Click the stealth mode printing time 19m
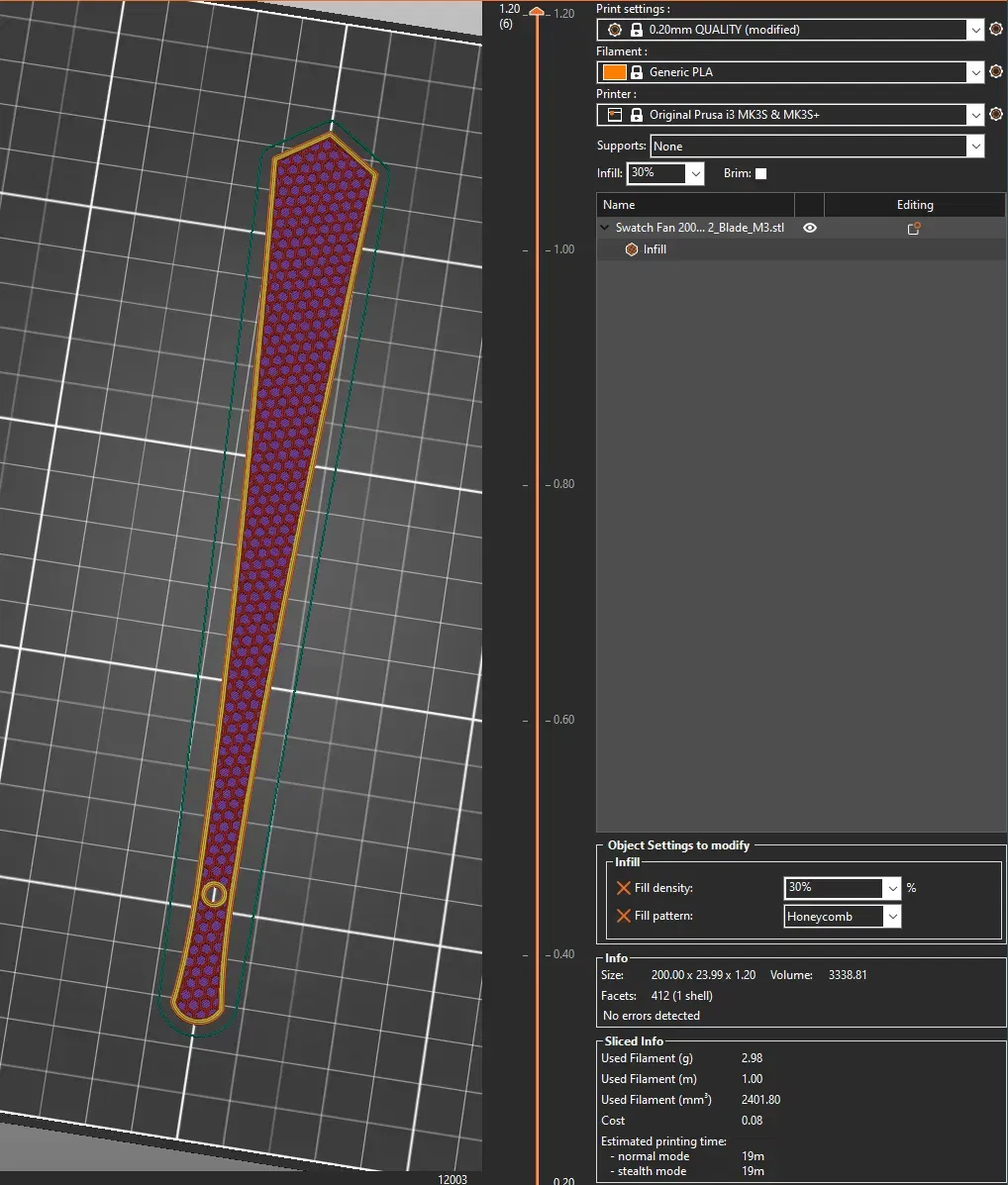The height and width of the screenshot is (1185, 1008). tap(753, 1171)
